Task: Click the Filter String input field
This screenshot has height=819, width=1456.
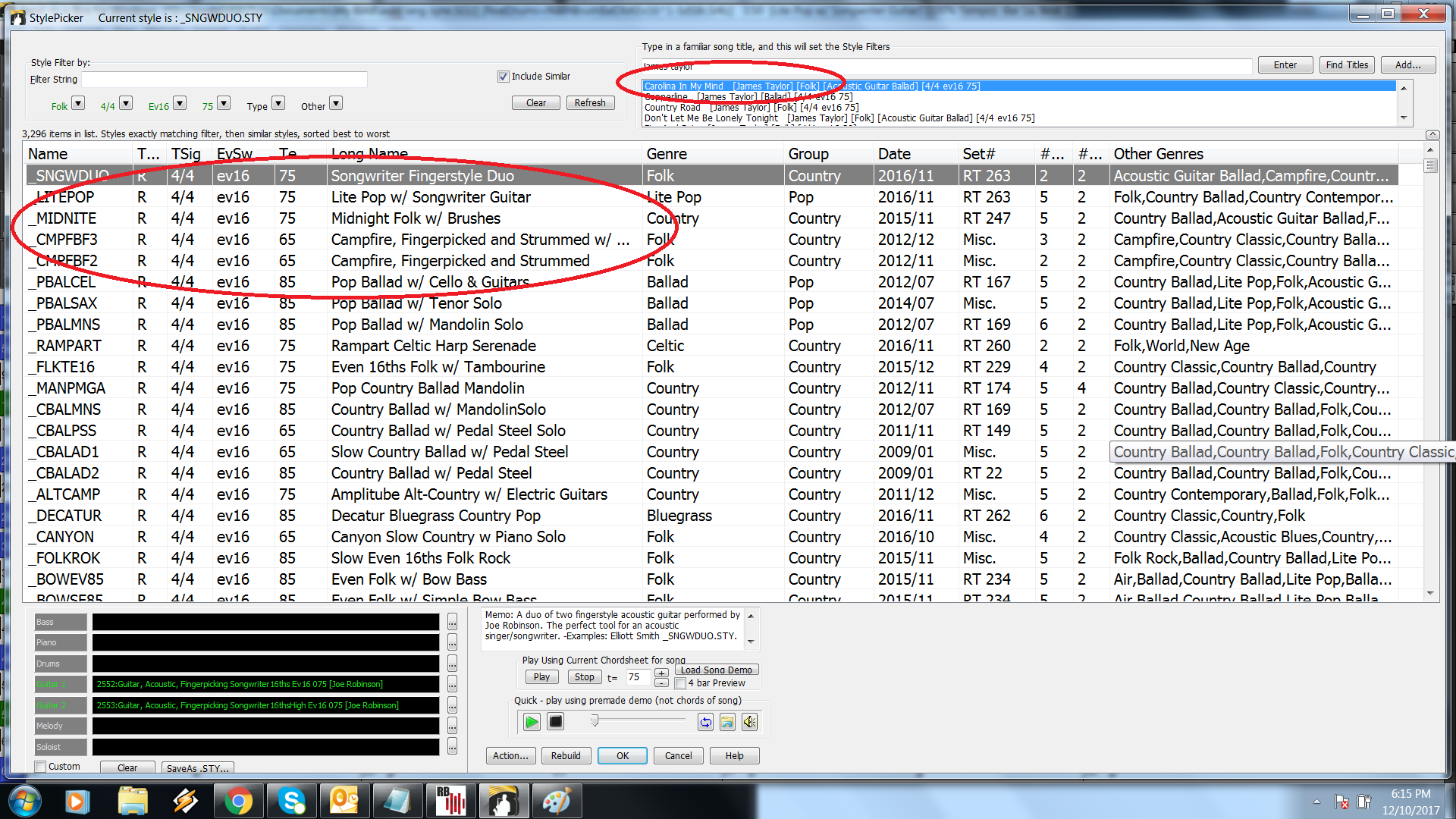Action: [224, 80]
